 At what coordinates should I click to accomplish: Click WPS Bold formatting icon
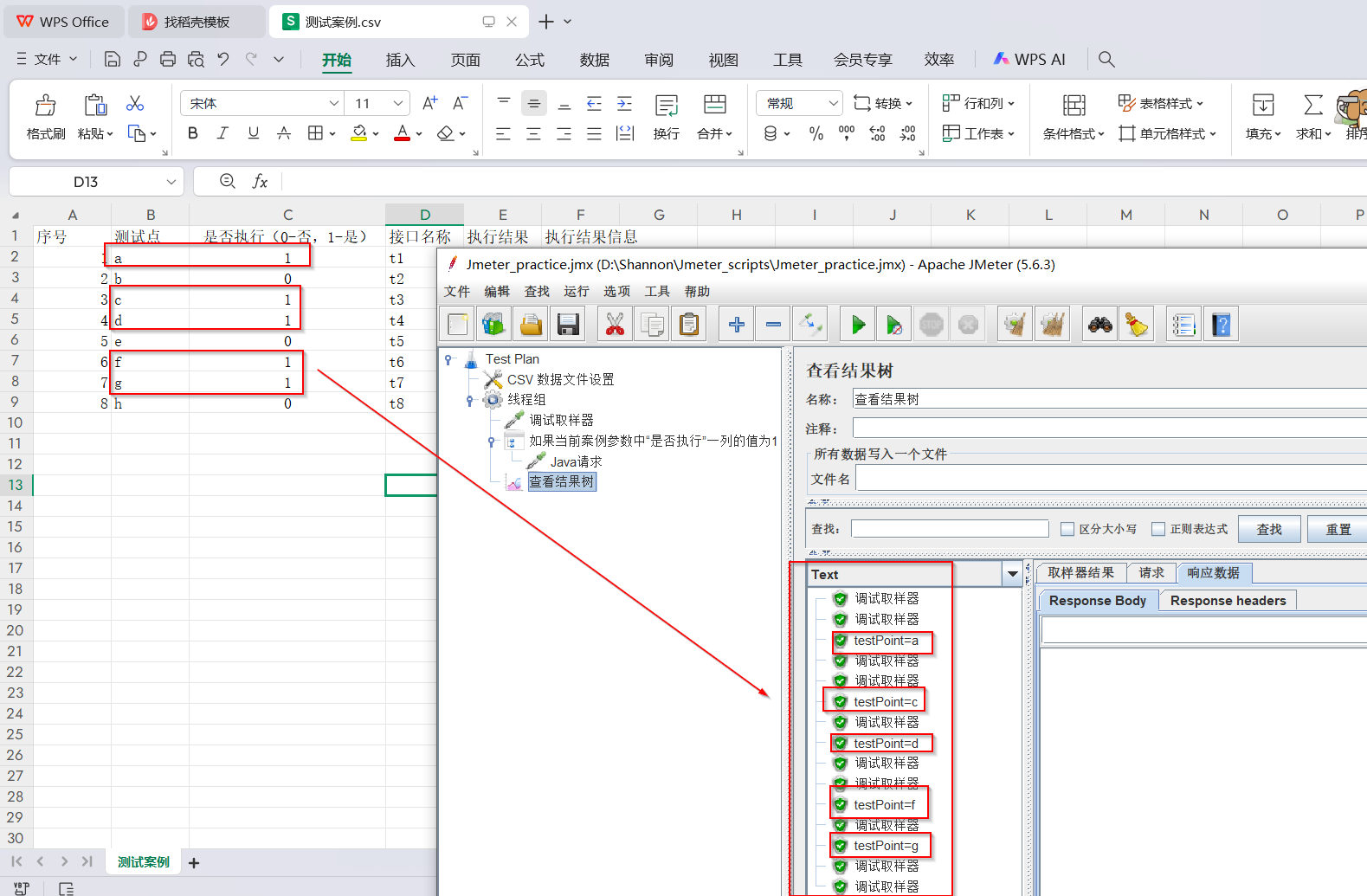[x=193, y=133]
